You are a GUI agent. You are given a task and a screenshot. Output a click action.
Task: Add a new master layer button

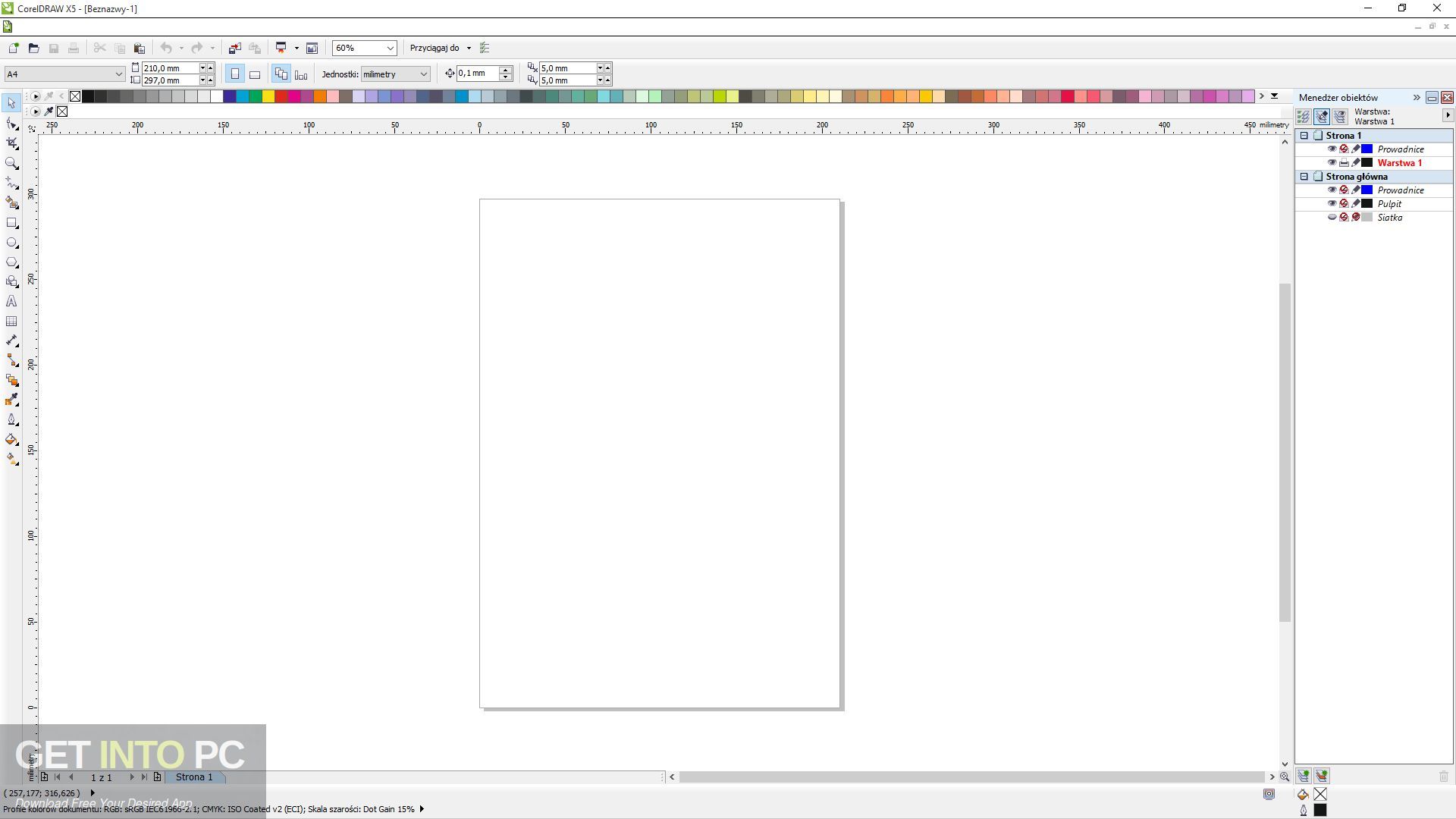coord(1322,776)
